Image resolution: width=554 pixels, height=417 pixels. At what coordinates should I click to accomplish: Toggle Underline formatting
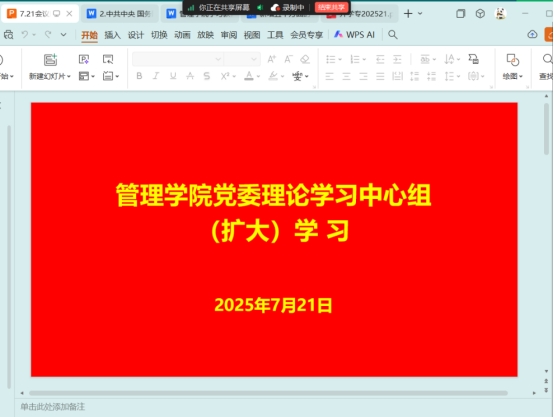tap(173, 76)
